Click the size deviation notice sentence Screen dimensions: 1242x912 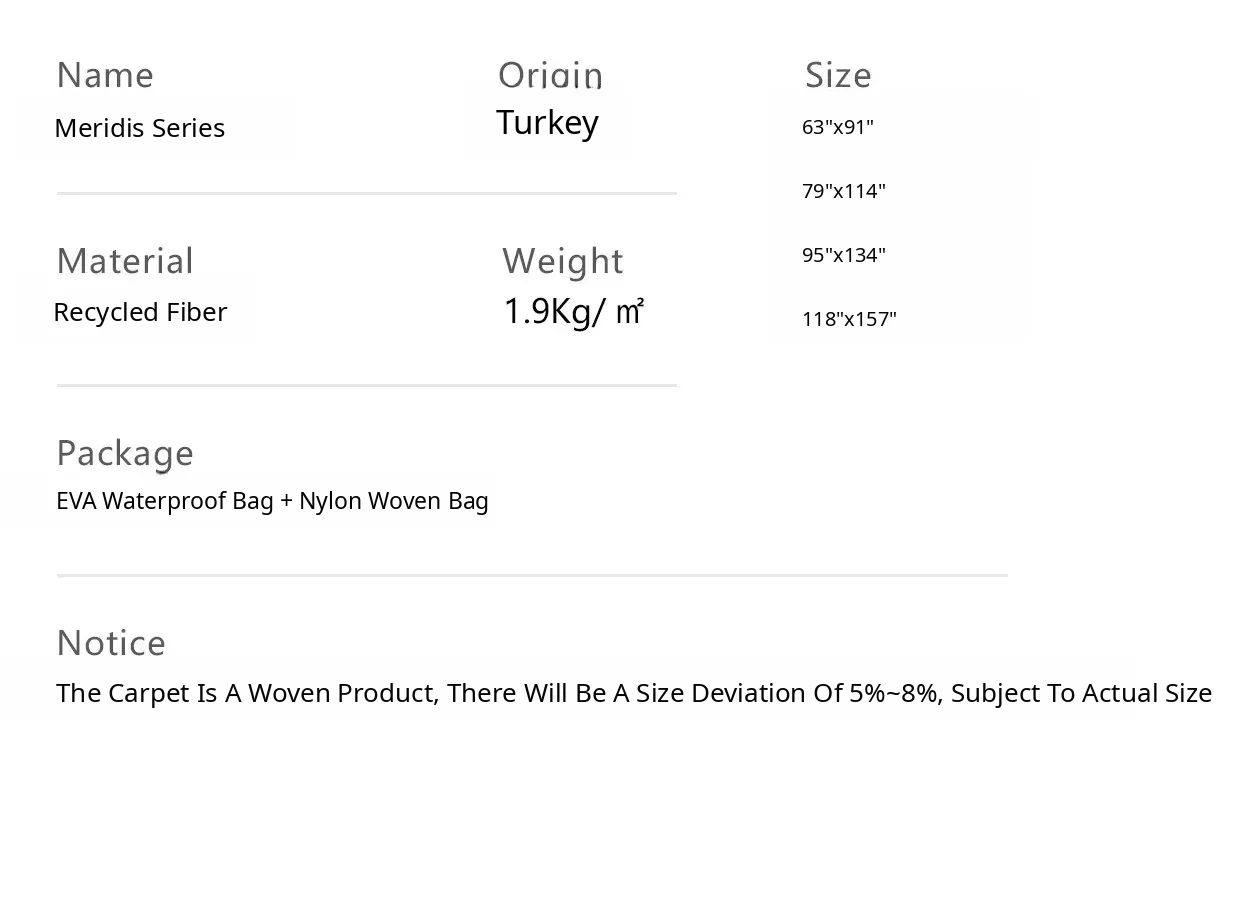pos(634,693)
